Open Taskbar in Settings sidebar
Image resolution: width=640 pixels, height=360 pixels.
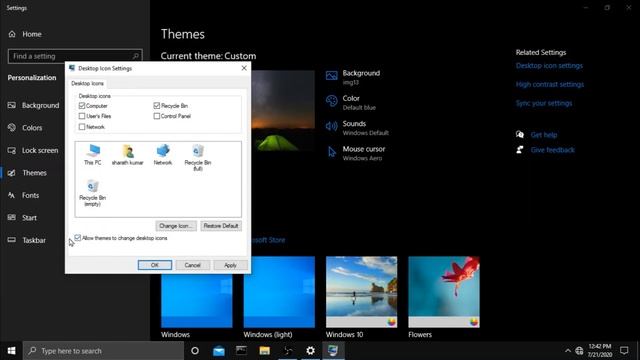pyautogui.click(x=33, y=240)
